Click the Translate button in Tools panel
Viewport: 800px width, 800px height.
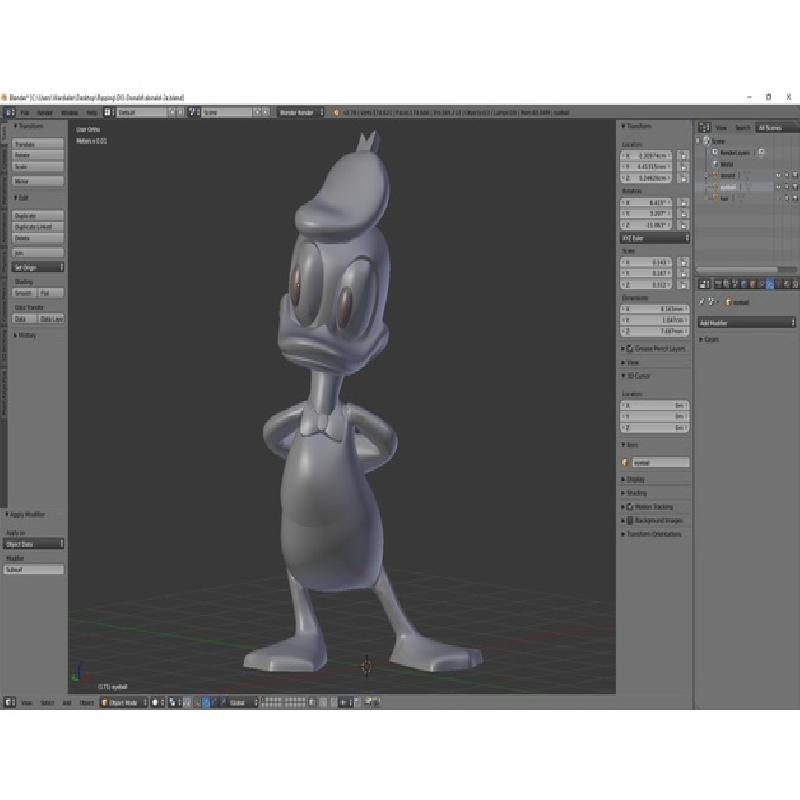(x=24, y=144)
